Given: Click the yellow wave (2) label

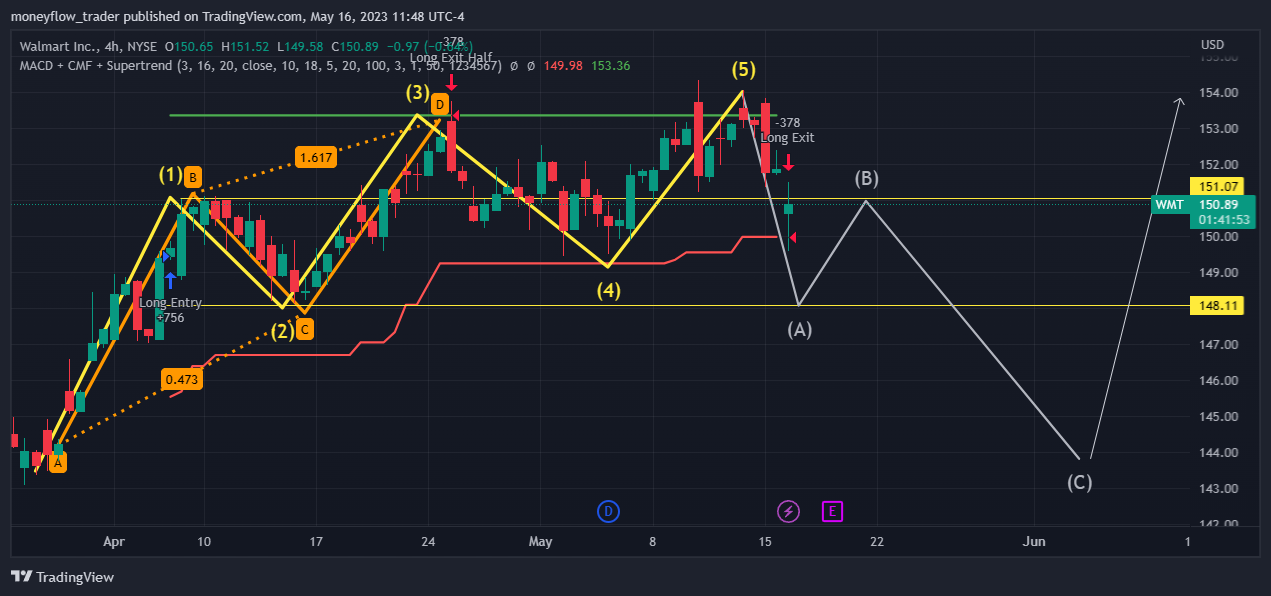Looking at the screenshot, I should 282,331.
